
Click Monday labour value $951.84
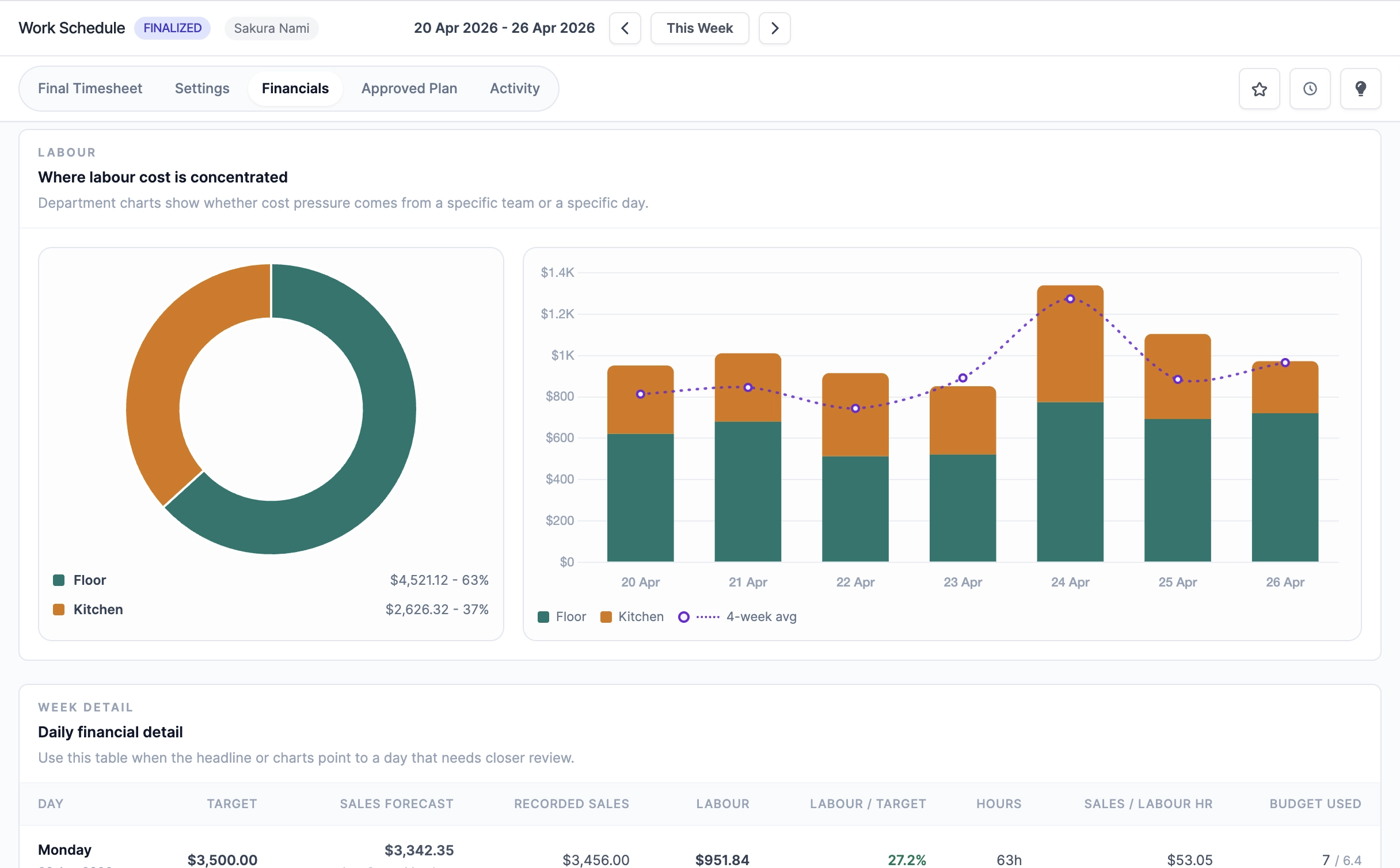tap(722, 860)
